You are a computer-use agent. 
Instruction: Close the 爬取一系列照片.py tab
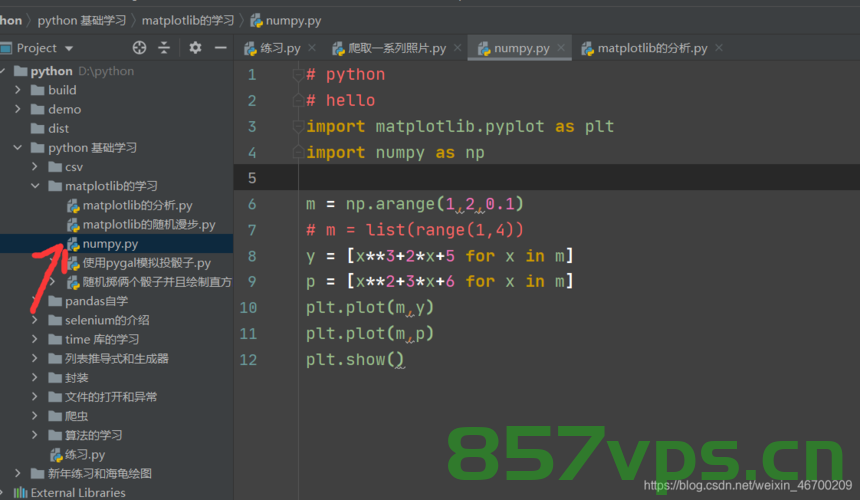point(457,48)
